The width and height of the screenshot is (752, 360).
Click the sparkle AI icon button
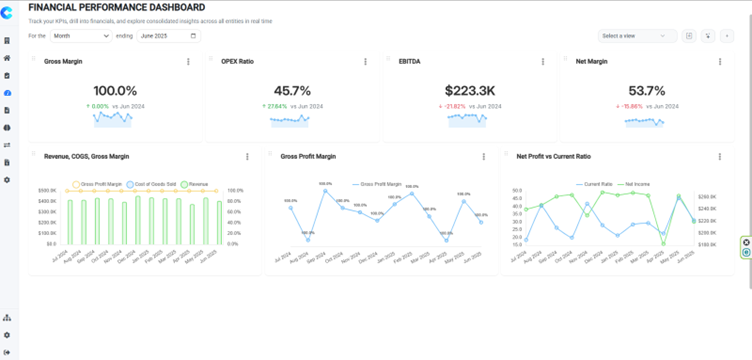coord(708,36)
